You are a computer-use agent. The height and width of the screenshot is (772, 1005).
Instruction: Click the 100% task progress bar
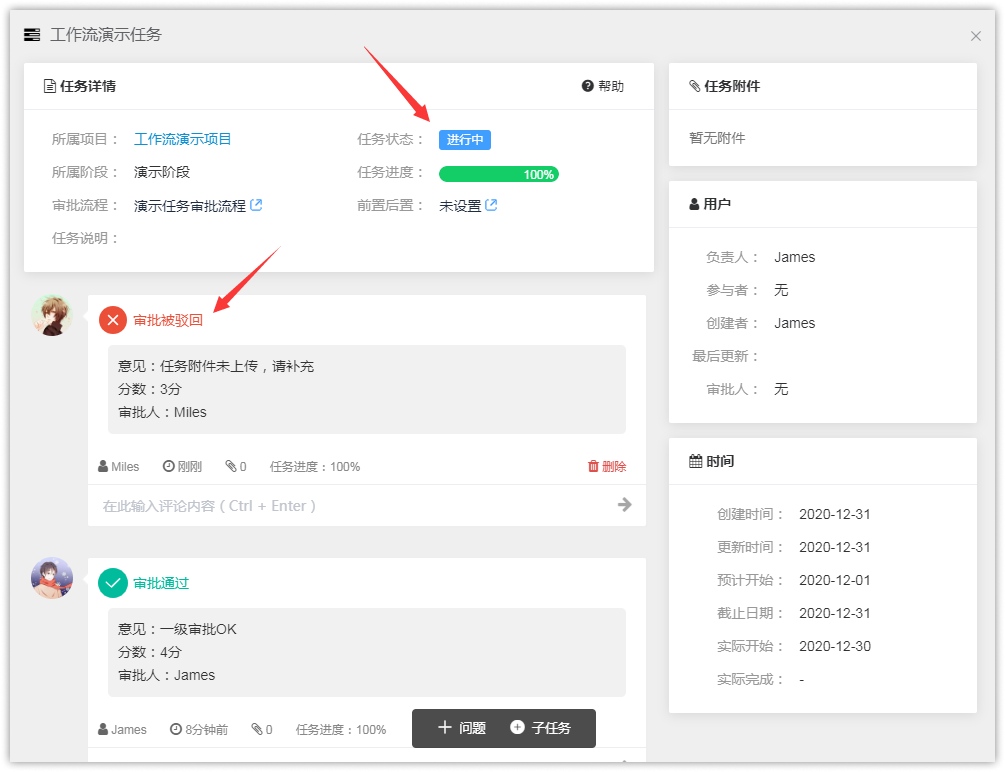(x=499, y=174)
